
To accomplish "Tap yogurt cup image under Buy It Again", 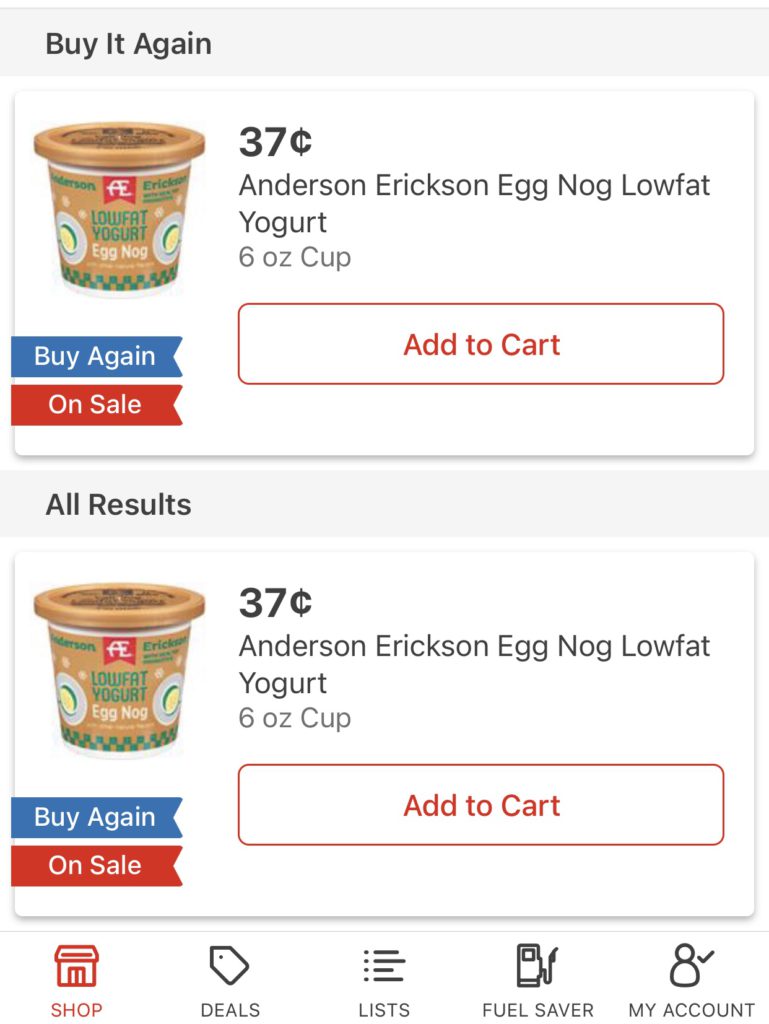I will click(x=119, y=209).
